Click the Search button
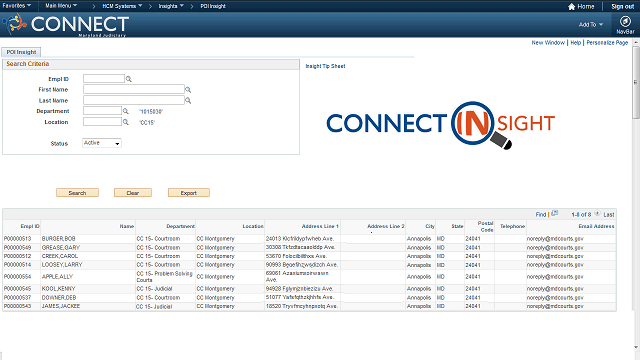640x360 pixels. 77,193
